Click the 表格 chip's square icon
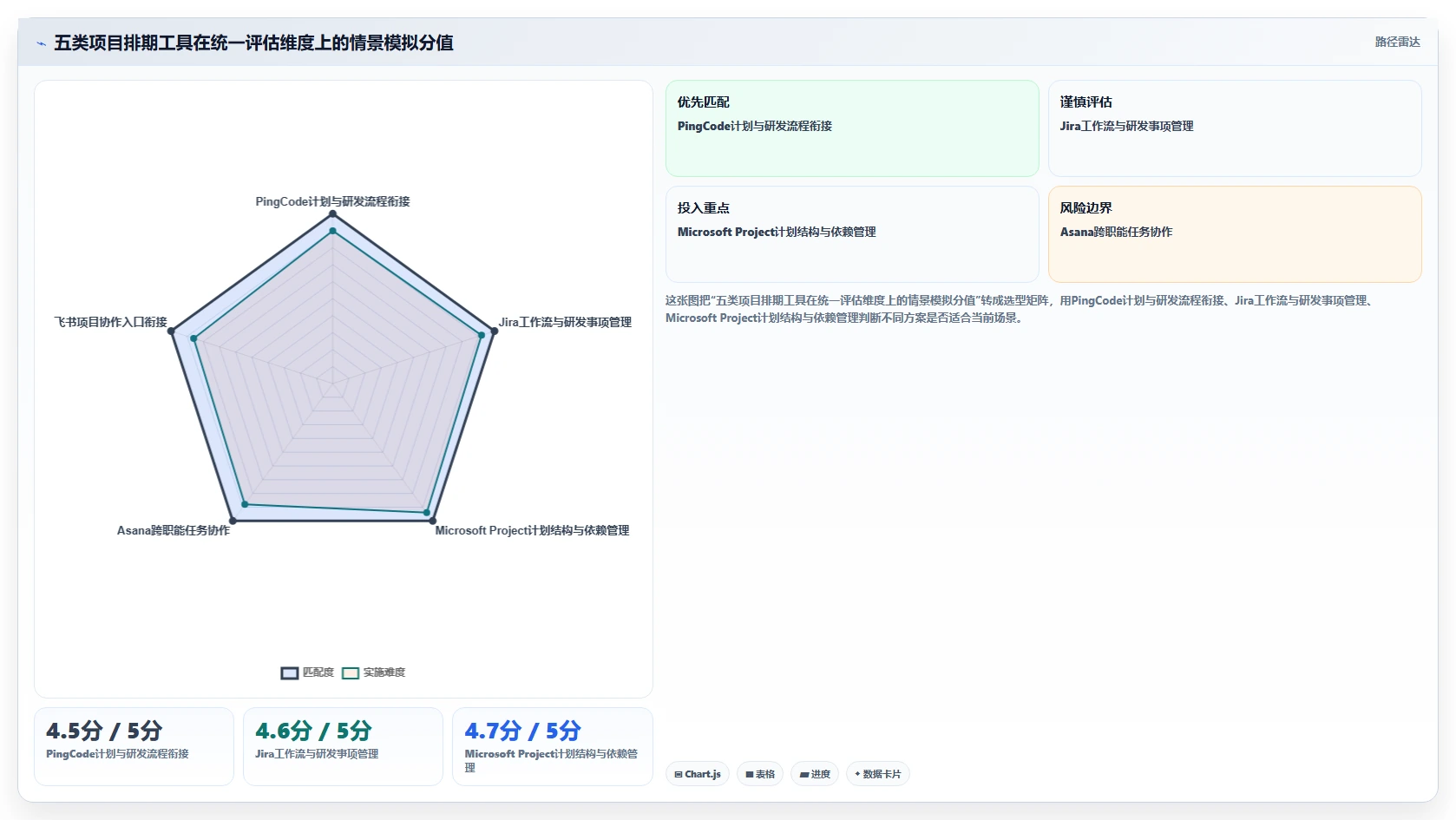Image resolution: width=1456 pixels, height=820 pixels. point(750,774)
